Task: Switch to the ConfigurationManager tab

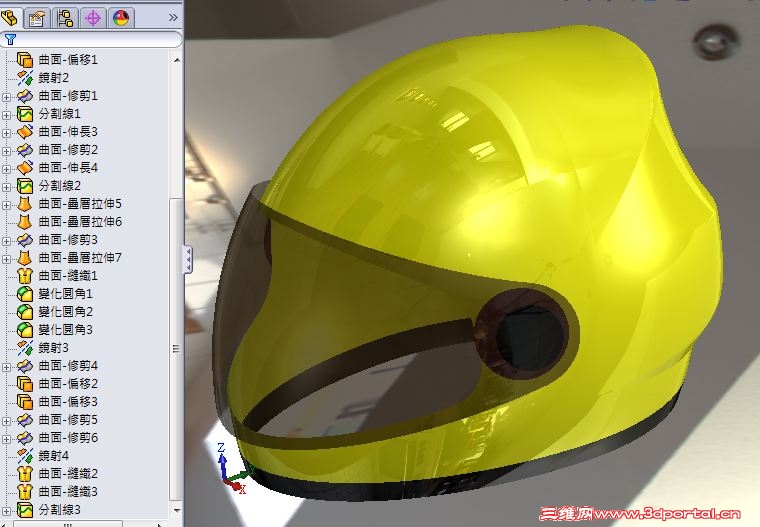Action: (x=65, y=18)
